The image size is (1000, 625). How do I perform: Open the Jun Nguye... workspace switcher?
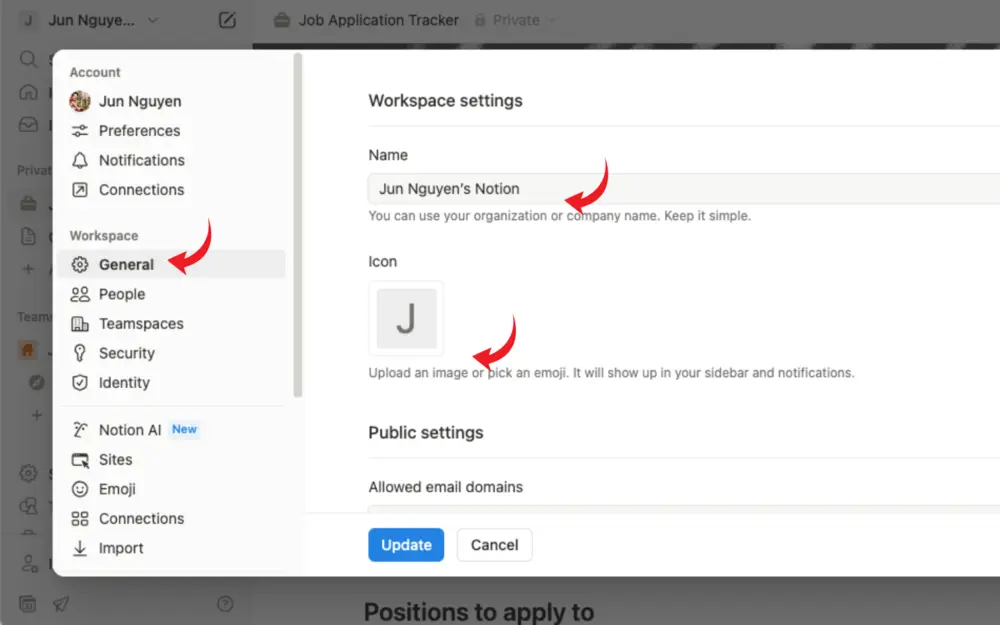click(91, 20)
